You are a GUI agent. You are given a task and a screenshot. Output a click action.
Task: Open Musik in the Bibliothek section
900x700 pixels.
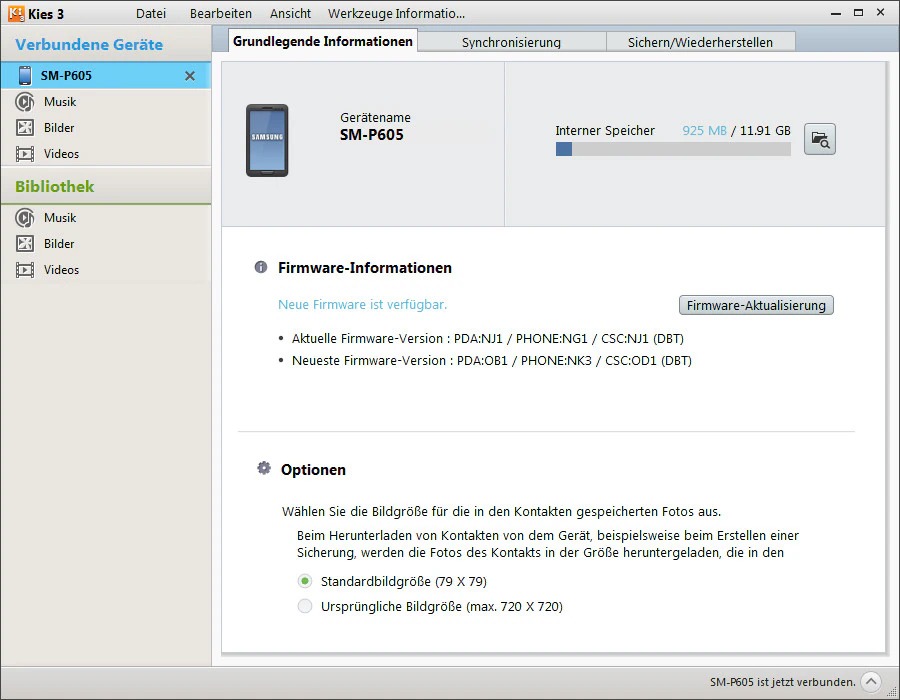(59, 218)
